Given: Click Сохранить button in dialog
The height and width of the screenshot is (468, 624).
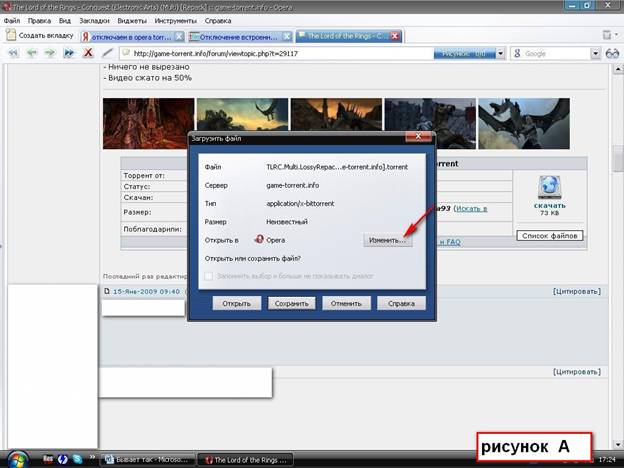Looking at the screenshot, I should pyautogui.click(x=291, y=303).
